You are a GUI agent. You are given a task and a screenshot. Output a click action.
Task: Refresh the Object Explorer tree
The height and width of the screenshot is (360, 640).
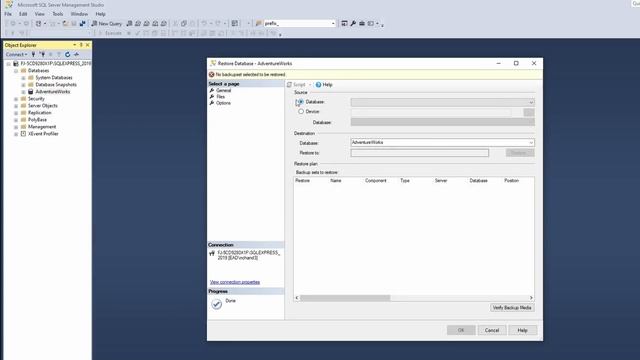(67, 54)
